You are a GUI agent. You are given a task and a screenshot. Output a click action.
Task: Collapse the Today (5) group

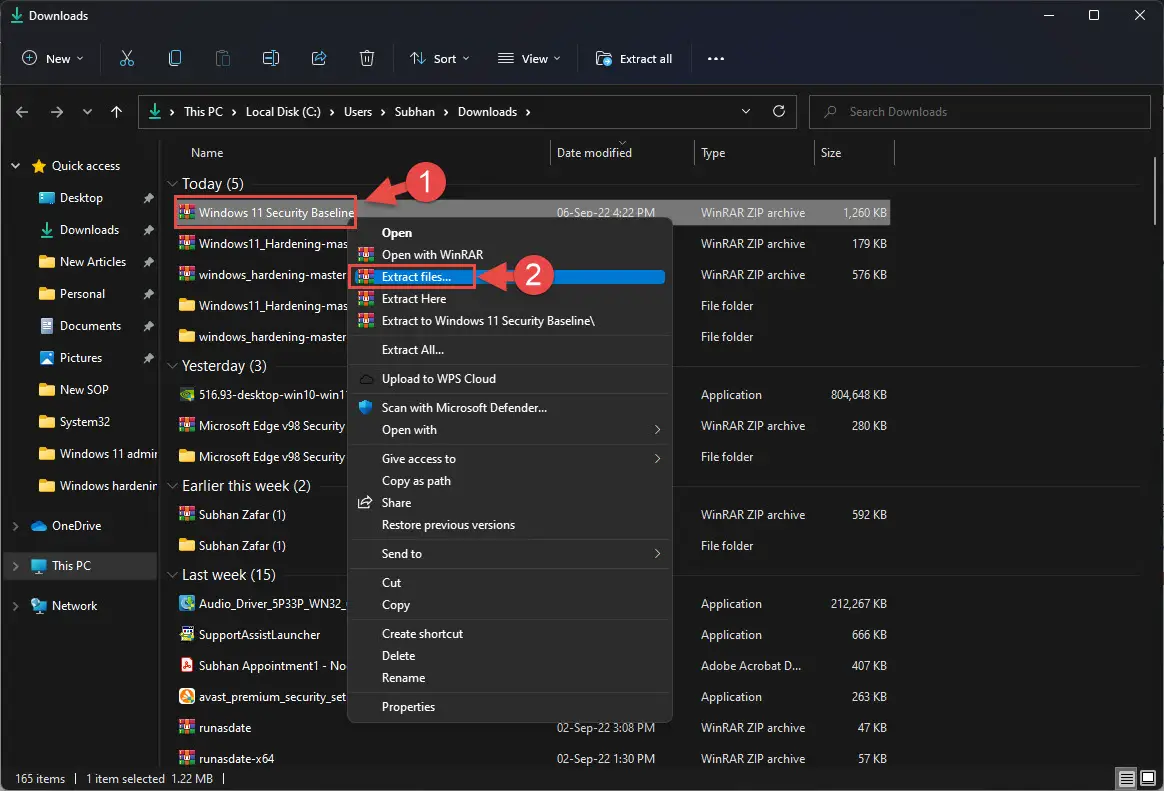172,184
